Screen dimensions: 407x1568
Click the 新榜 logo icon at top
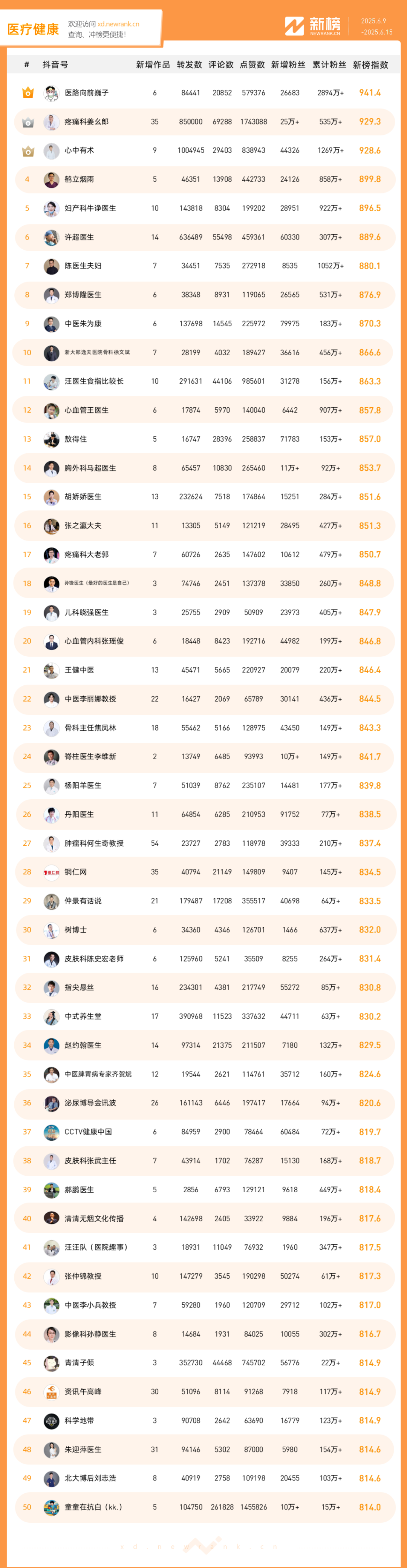coord(294,26)
